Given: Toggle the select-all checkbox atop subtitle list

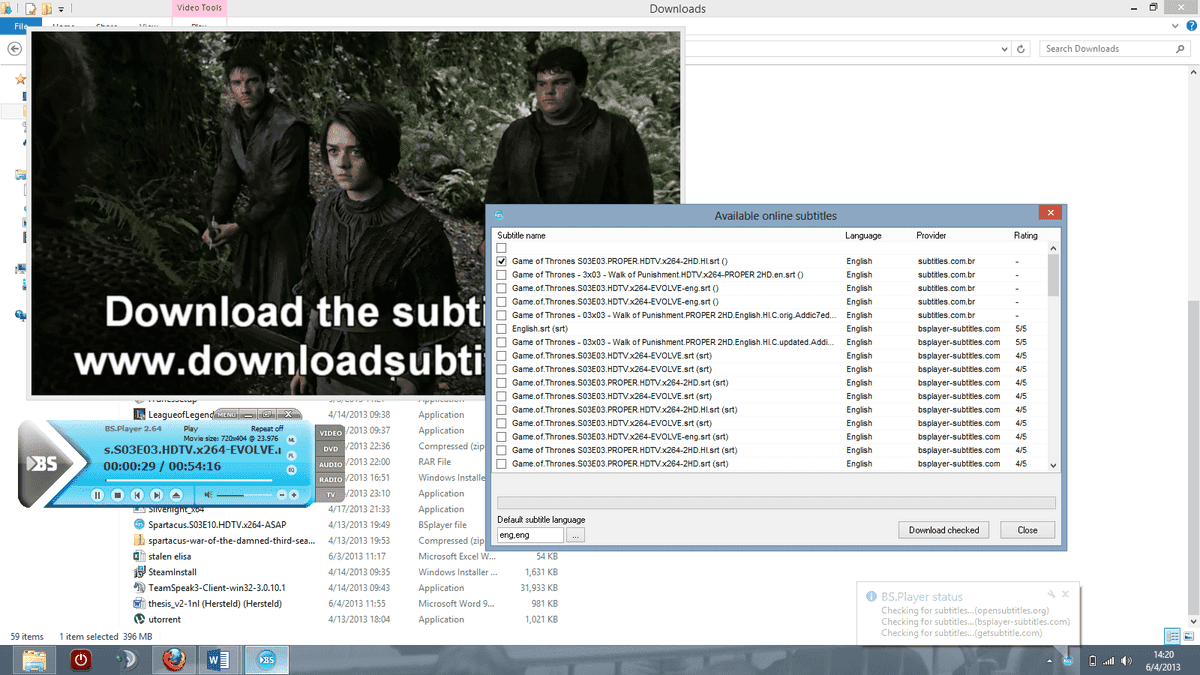Looking at the screenshot, I should point(502,248).
